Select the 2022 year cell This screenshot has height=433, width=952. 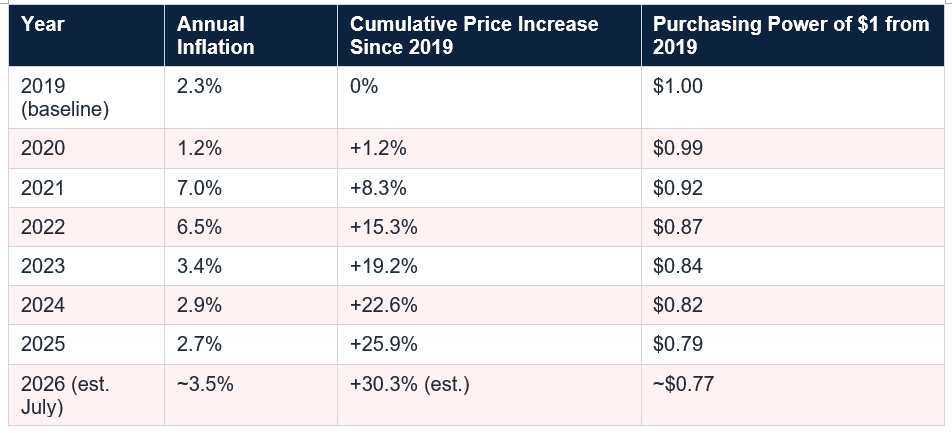click(x=86, y=227)
